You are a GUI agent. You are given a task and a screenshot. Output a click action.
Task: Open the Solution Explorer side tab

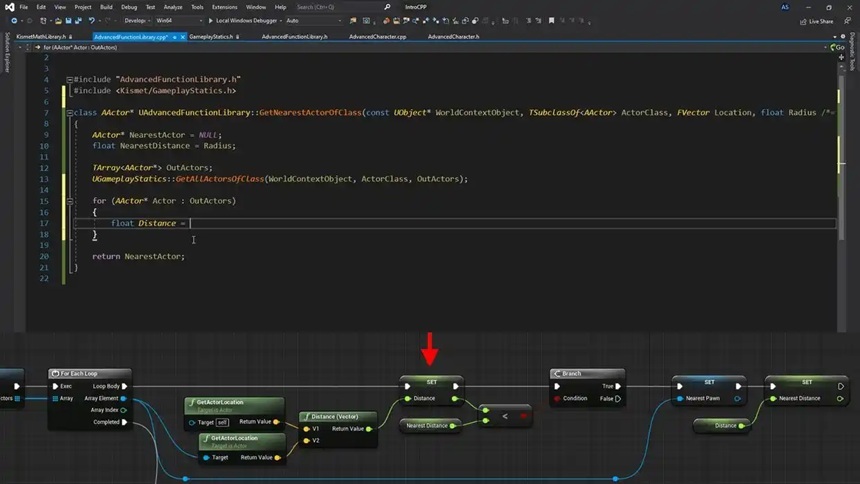point(7,52)
